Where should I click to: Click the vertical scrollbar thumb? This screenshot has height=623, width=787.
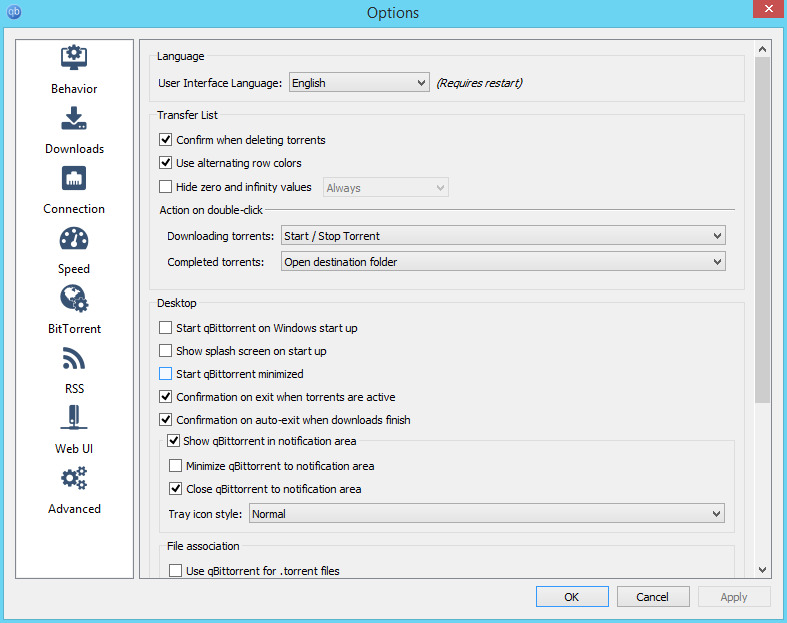[x=762, y=229]
